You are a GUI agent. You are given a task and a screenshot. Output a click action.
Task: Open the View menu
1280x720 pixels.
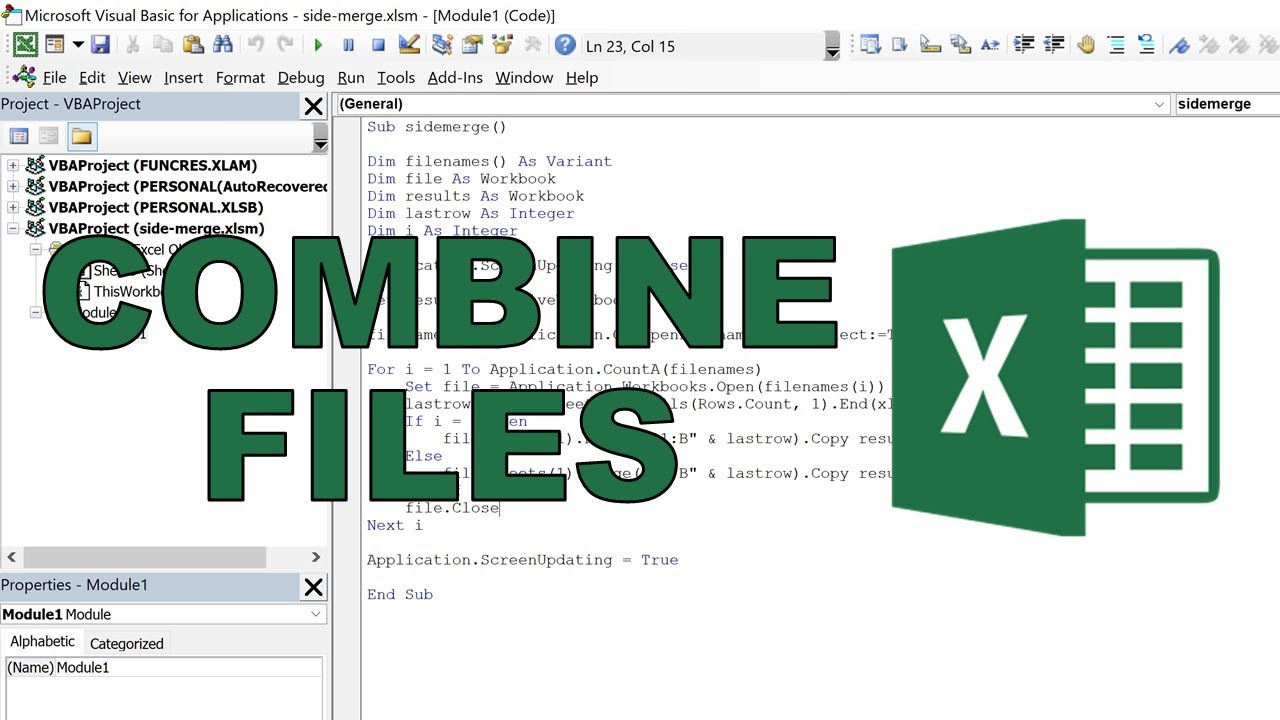click(134, 77)
